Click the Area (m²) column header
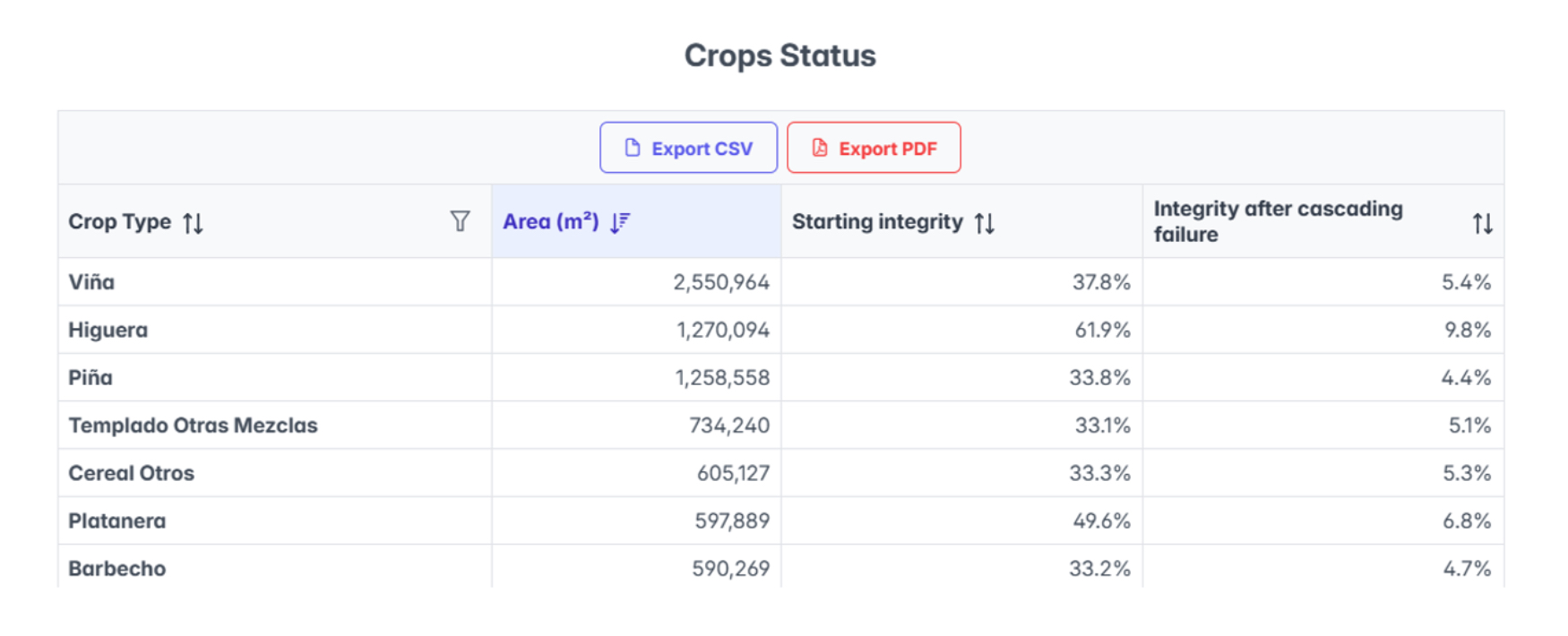Viewport: 1568px width, 636px height. click(x=550, y=222)
